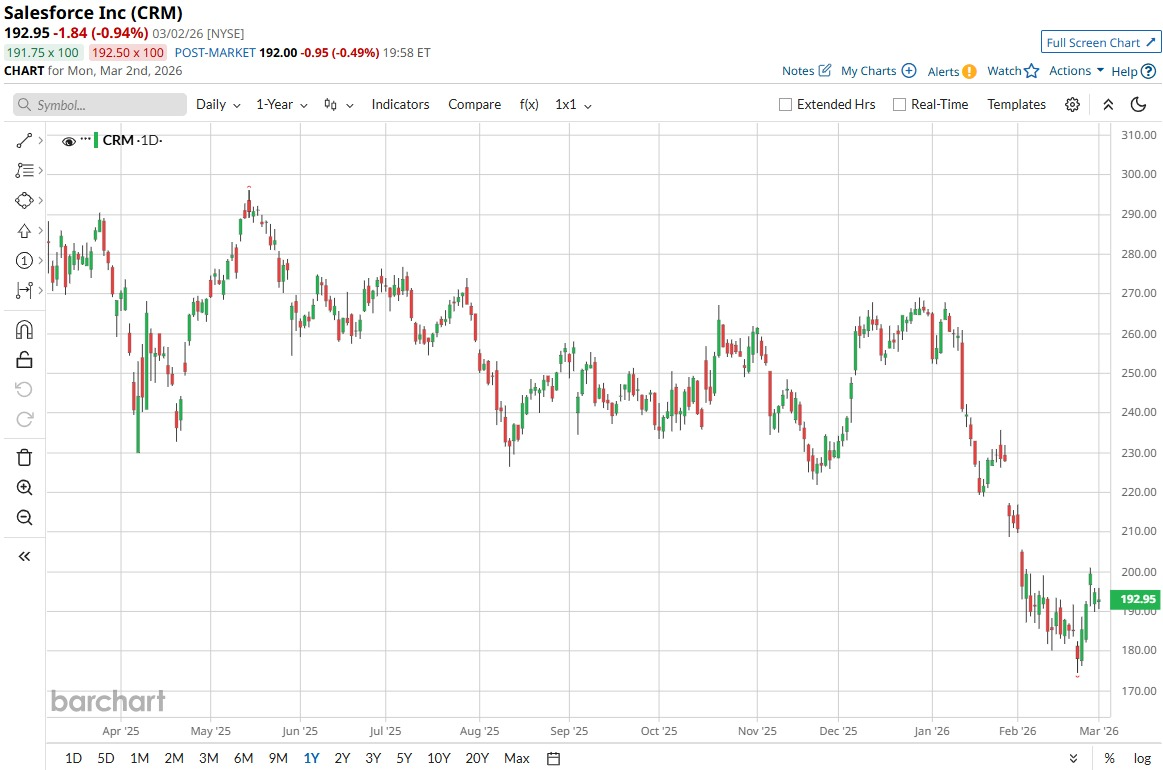Add CRM to Watch list
Screen dimensions: 1163x770
tap(1013, 70)
